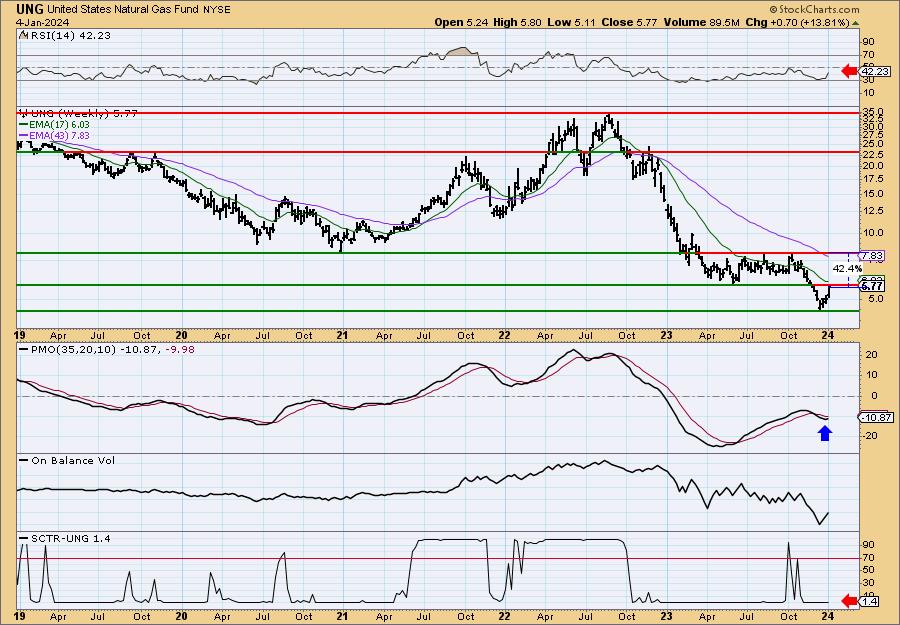Click the UNG ticker symbol in the header
This screenshot has height=625, width=900.
[x=30, y=9]
